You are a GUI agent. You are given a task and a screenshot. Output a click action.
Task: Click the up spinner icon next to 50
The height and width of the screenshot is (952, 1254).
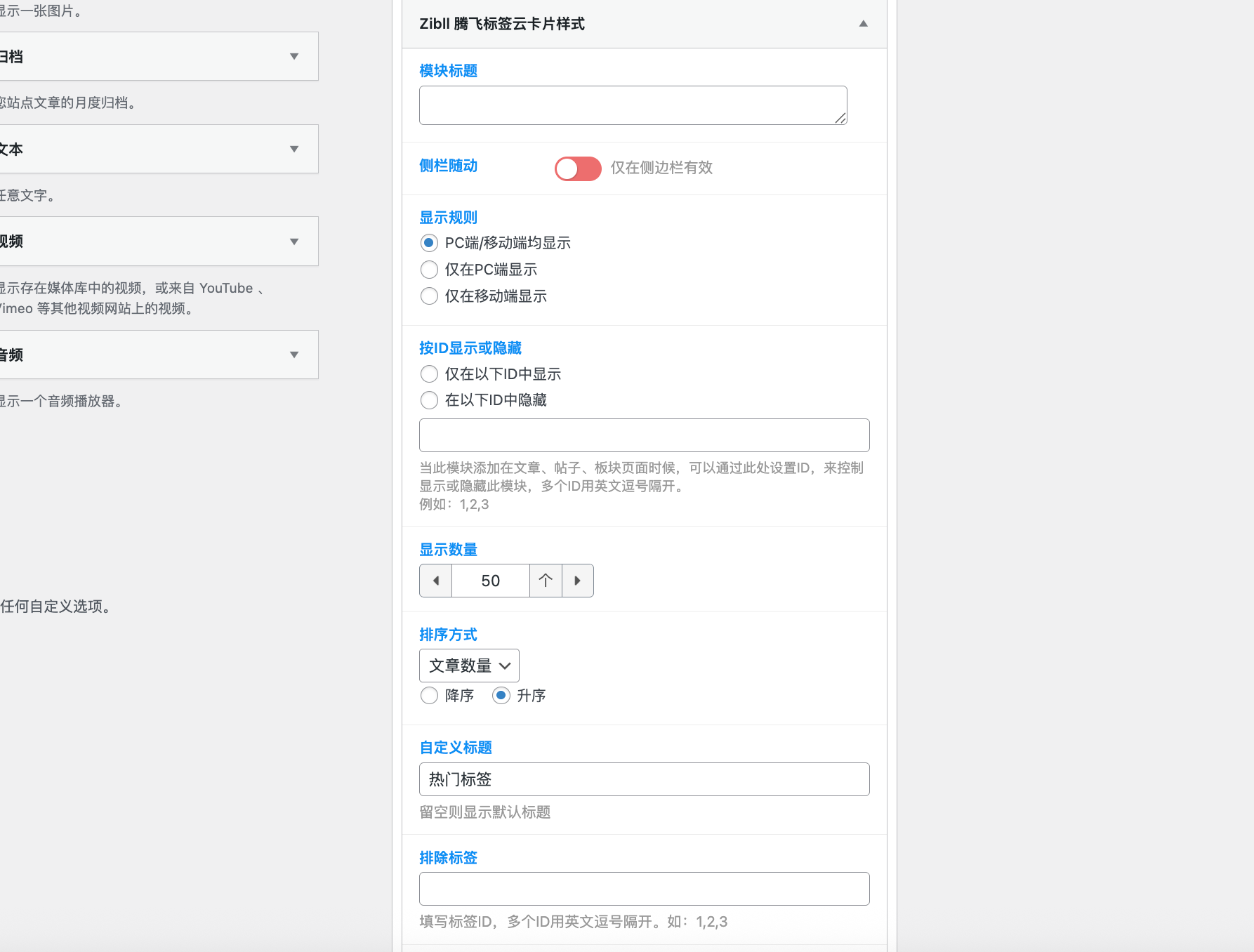tap(546, 581)
